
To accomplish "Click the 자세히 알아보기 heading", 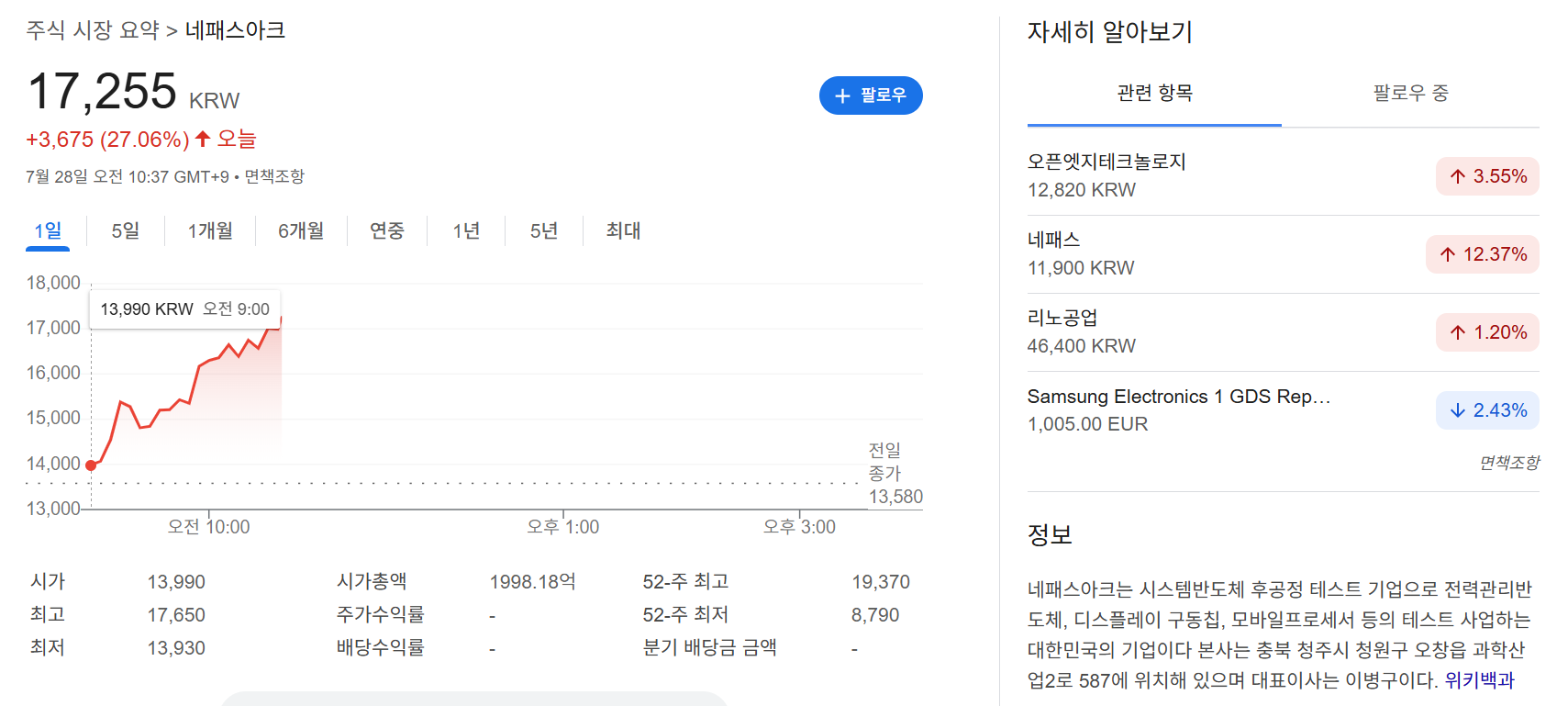I will click(1109, 32).
